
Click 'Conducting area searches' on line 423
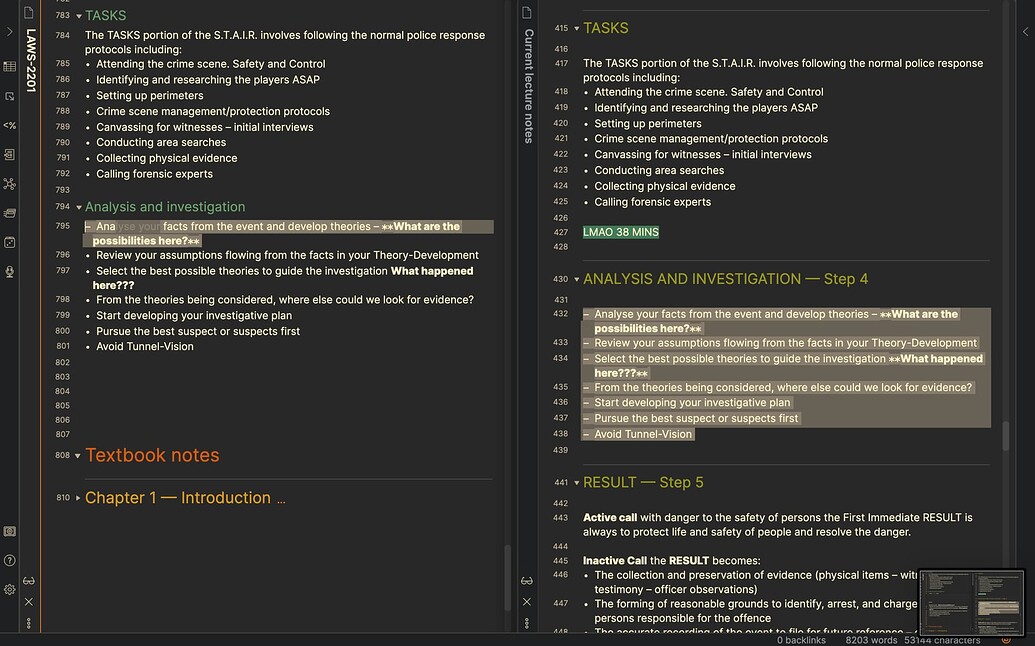pyautogui.click(x=659, y=170)
